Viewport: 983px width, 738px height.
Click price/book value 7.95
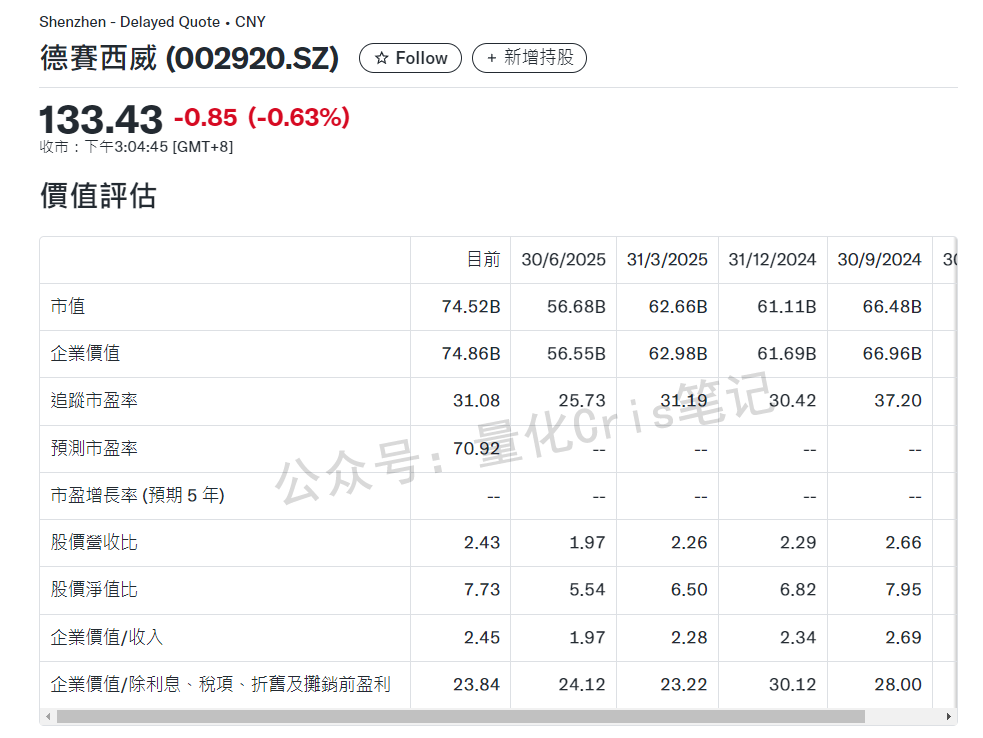[x=903, y=589]
